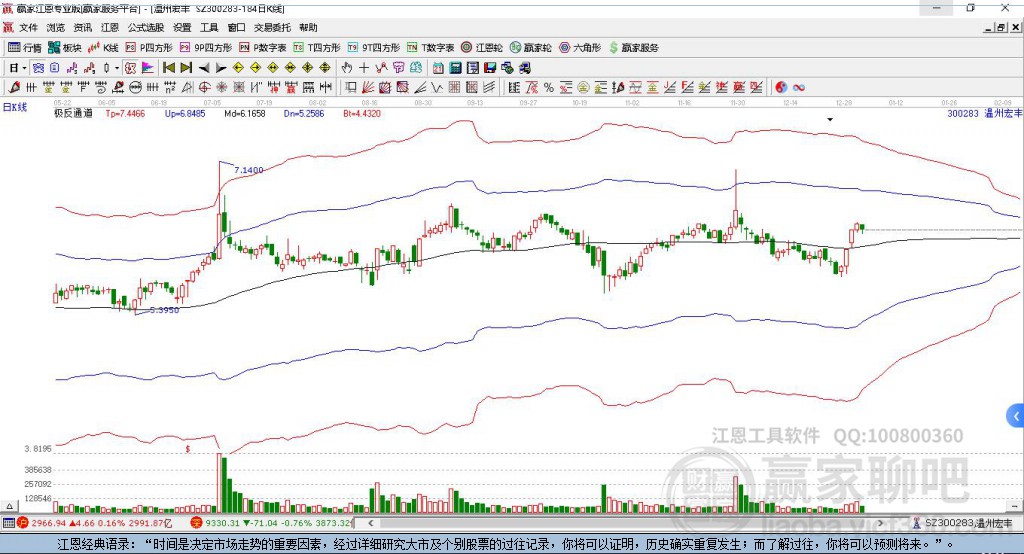Expand the candlestick style dropdown arrow
Screen dimensions: 1024x554
click(x=117, y=68)
